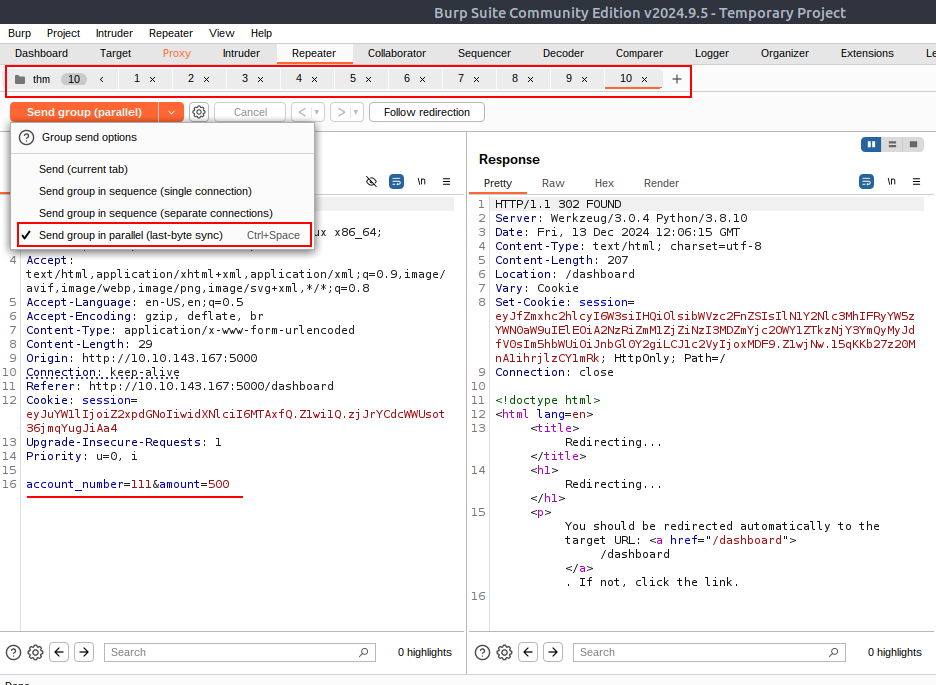The height and width of the screenshot is (685, 936).
Task: Select side-by-side request/response layout
Action: [x=871, y=144]
